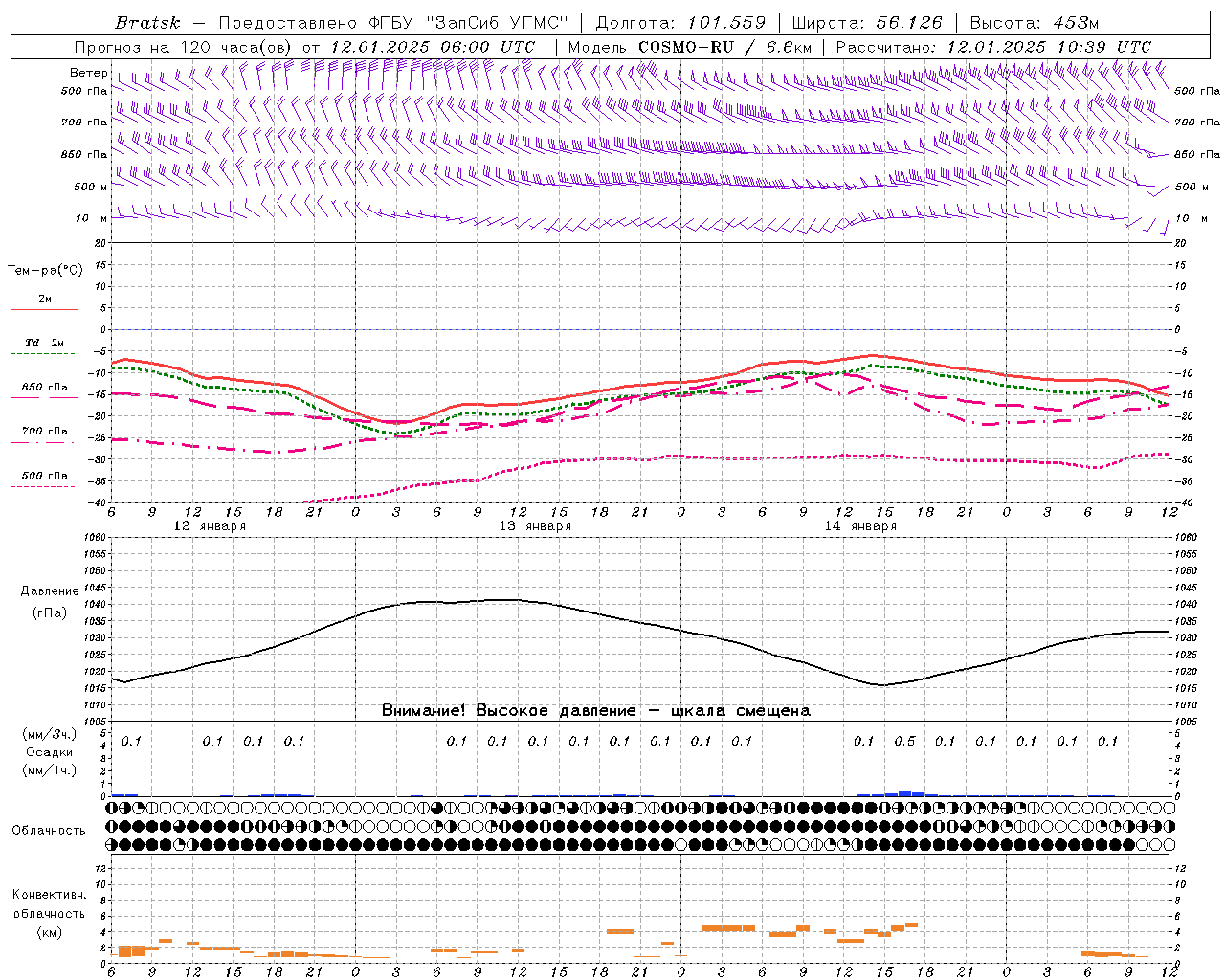Select the 'Предоставлено ФГБУ "ЗапСиб УГМС"' provider text

393,22
